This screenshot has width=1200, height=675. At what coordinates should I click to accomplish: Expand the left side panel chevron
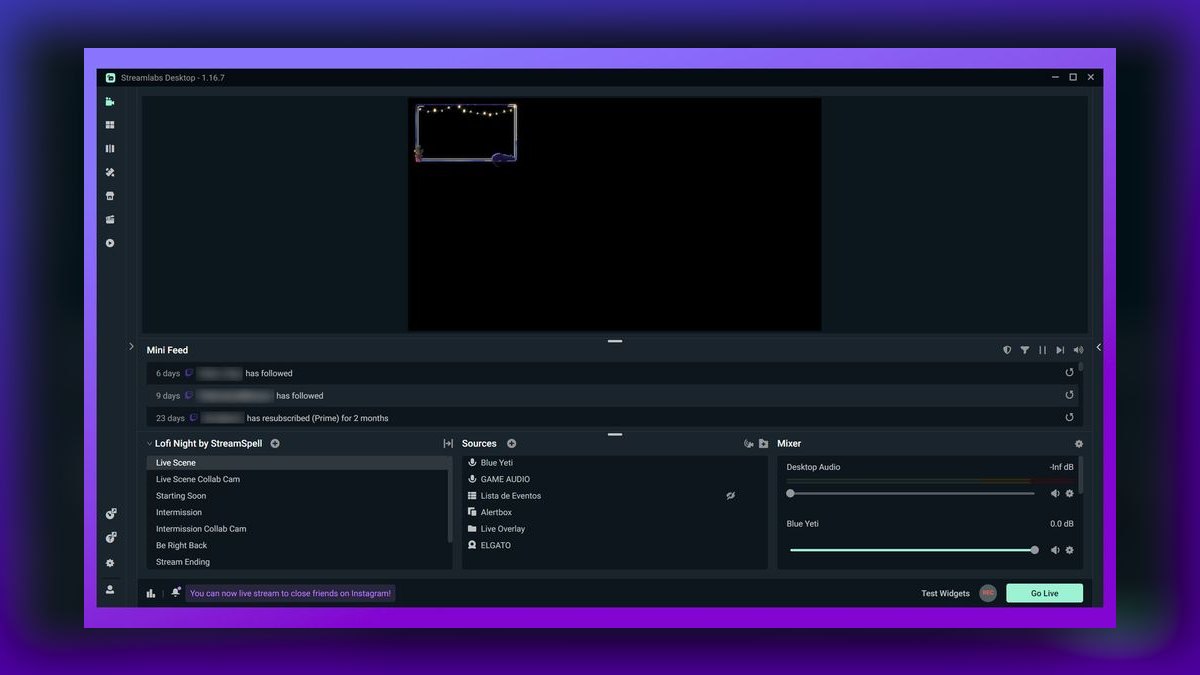[x=131, y=347]
